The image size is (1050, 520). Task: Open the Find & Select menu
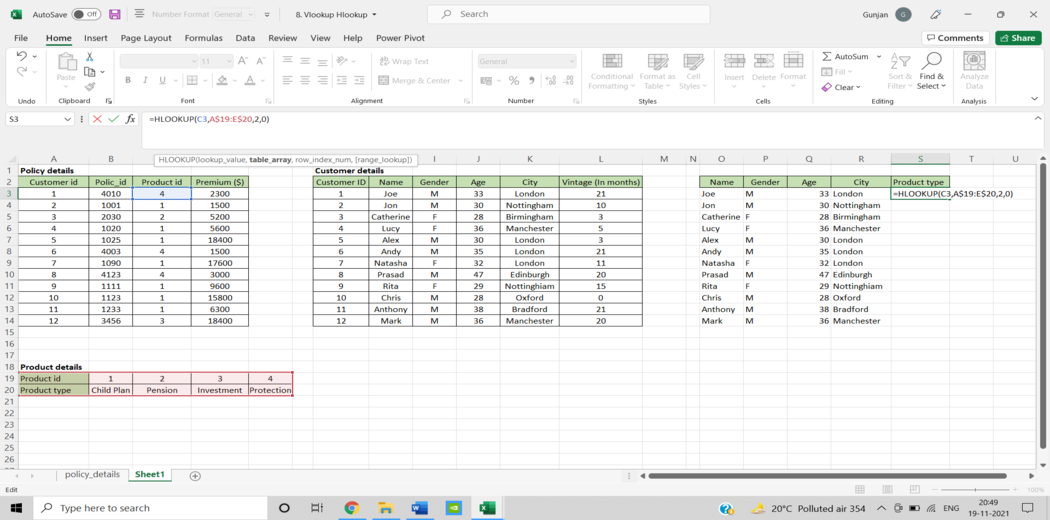point(931,72)
